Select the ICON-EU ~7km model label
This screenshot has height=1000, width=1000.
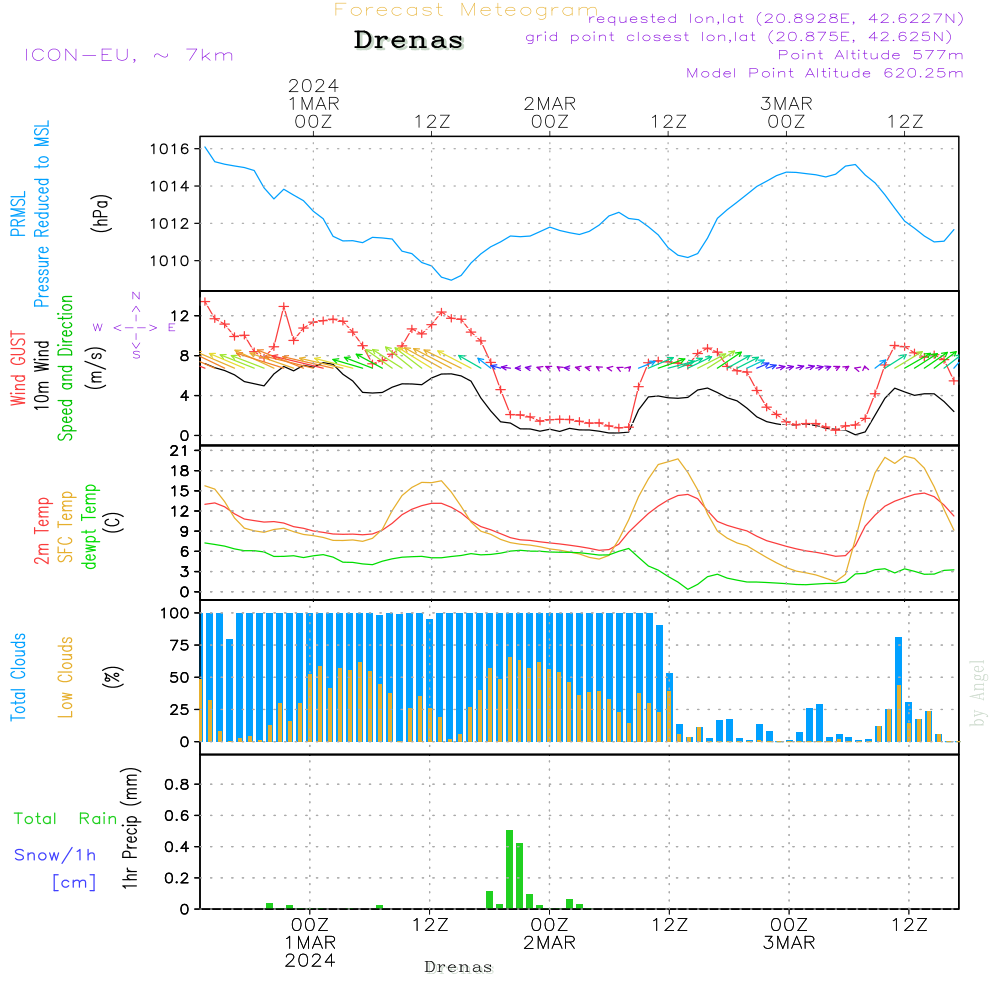pyautogui.click(x=128, y=55)
